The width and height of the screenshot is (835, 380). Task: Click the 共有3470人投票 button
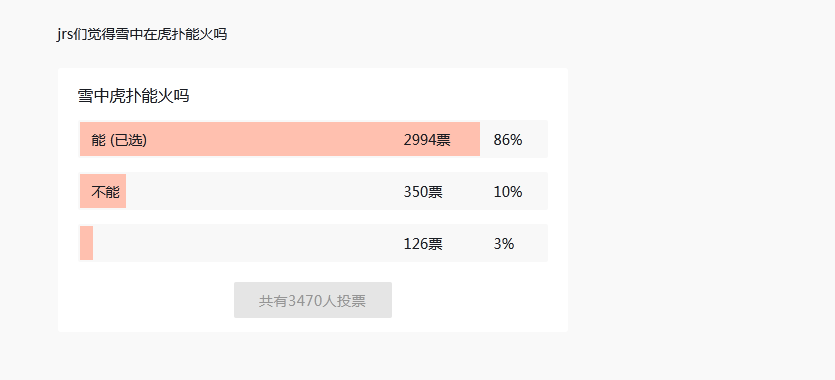coord(313,300)
